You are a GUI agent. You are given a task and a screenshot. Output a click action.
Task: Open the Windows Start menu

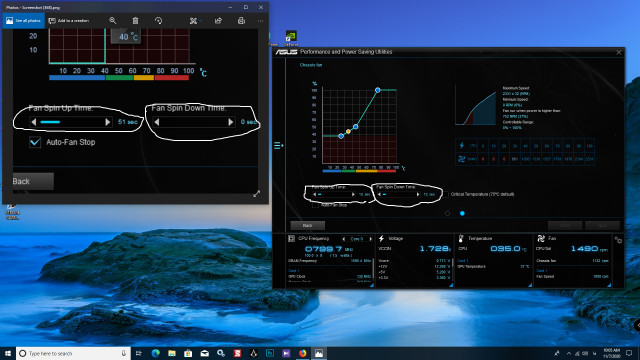pos(8,353)
